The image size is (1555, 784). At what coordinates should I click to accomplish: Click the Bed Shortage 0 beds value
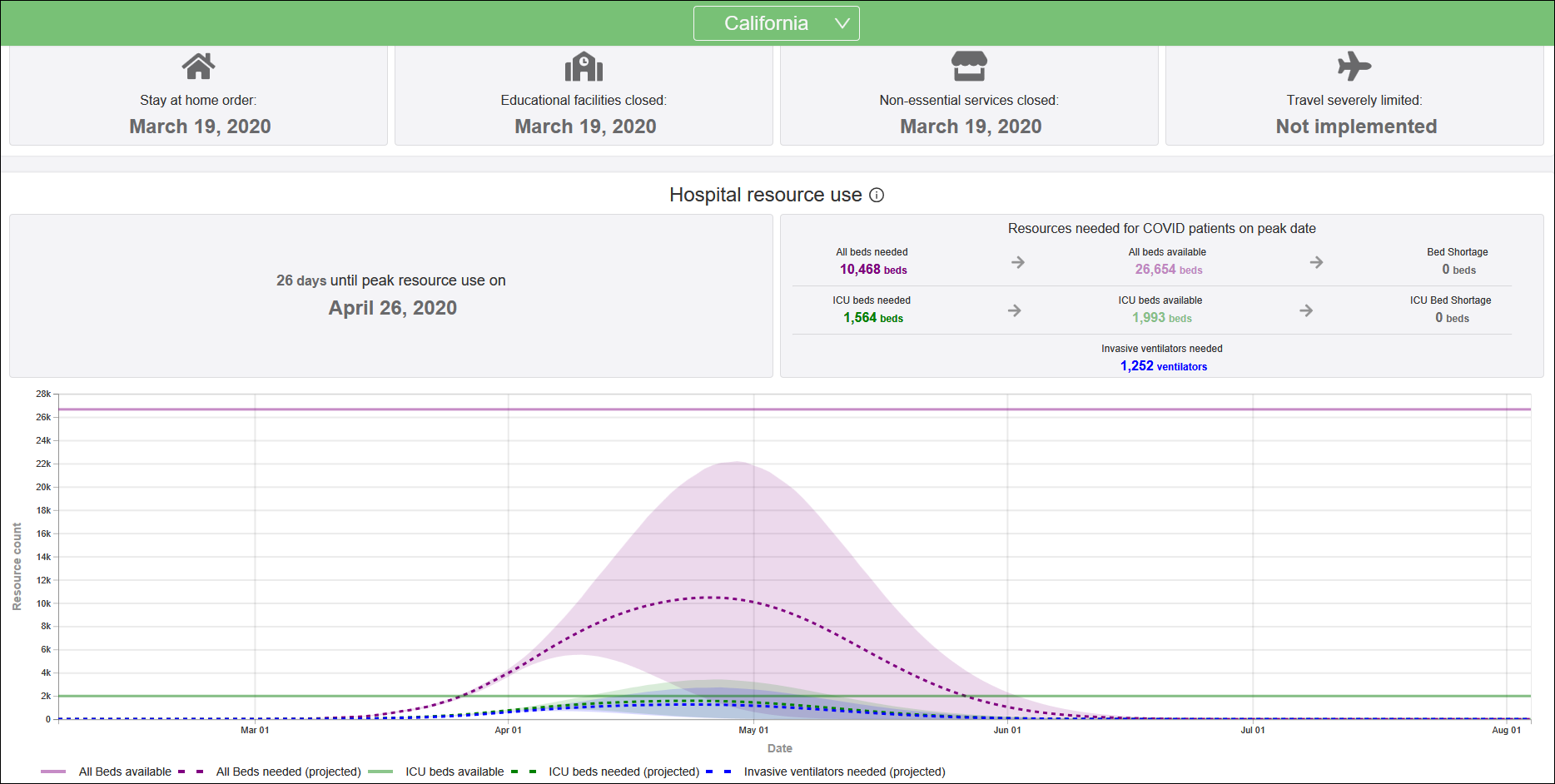1458,270
